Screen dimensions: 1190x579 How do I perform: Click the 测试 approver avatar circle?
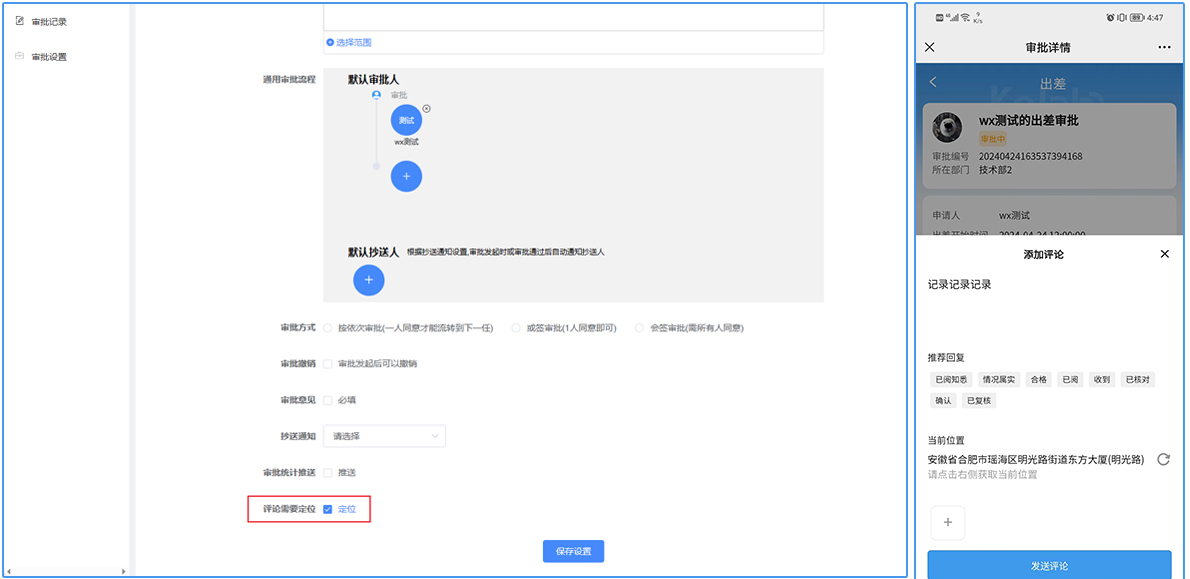pyautogui.click(x=406, y=120)
